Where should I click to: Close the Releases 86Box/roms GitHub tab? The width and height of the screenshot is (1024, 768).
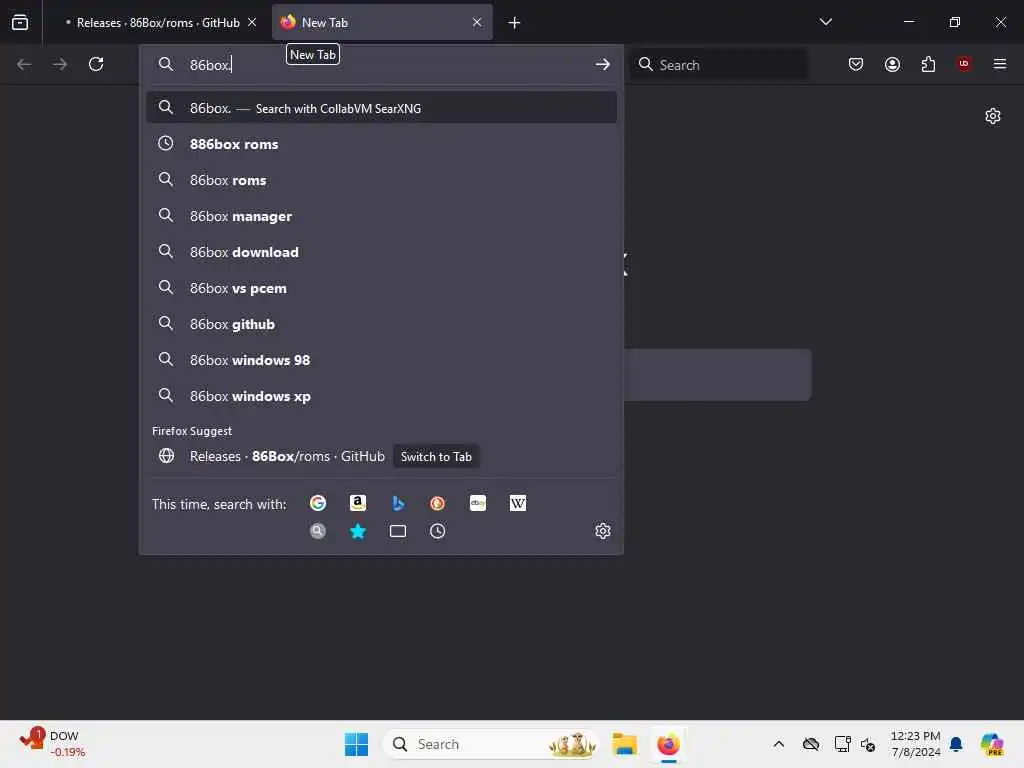252,22
